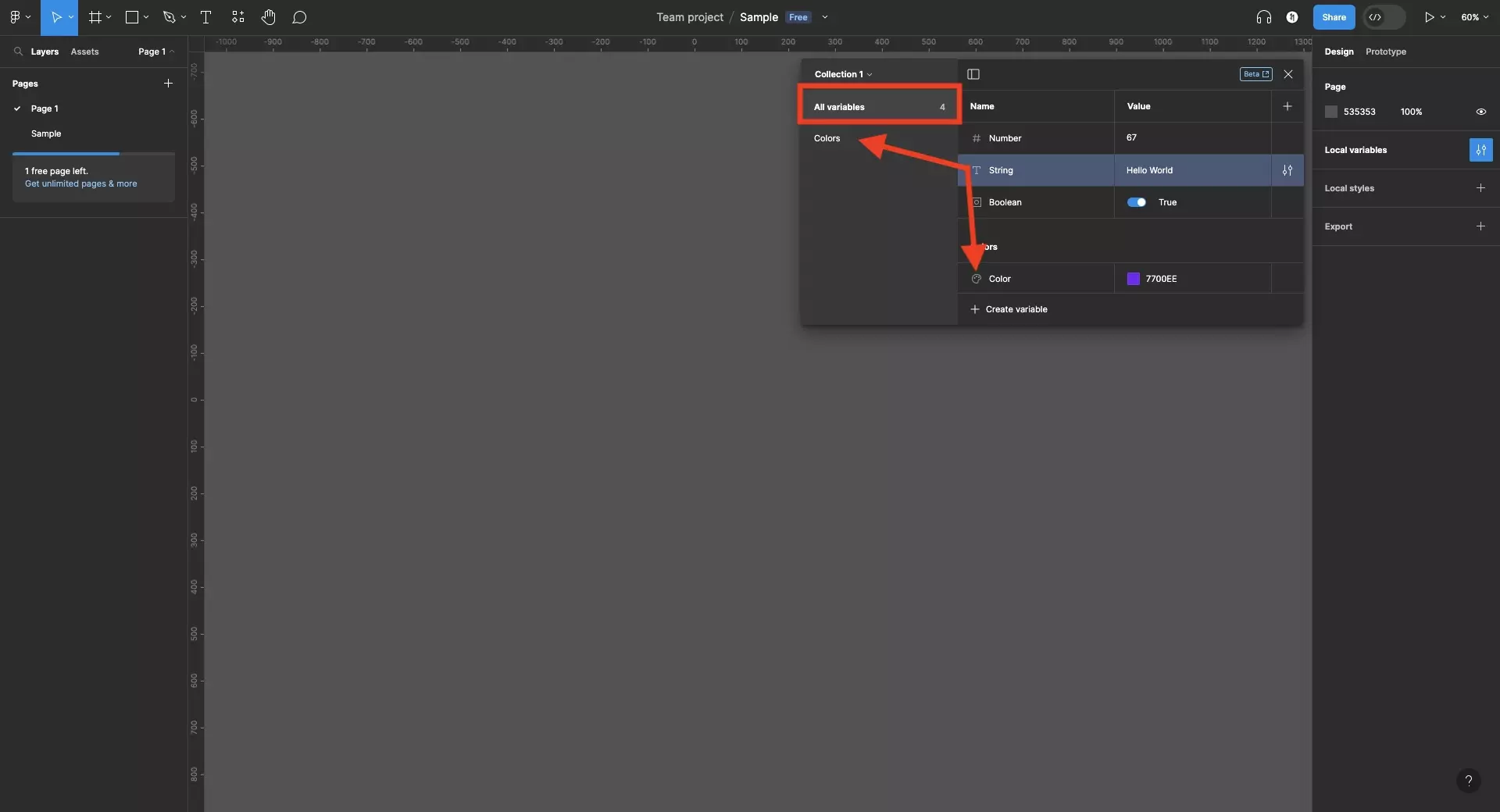The image size is (1500, 812).
Task: Add a new page with plus icon
Action: [168, 84]
